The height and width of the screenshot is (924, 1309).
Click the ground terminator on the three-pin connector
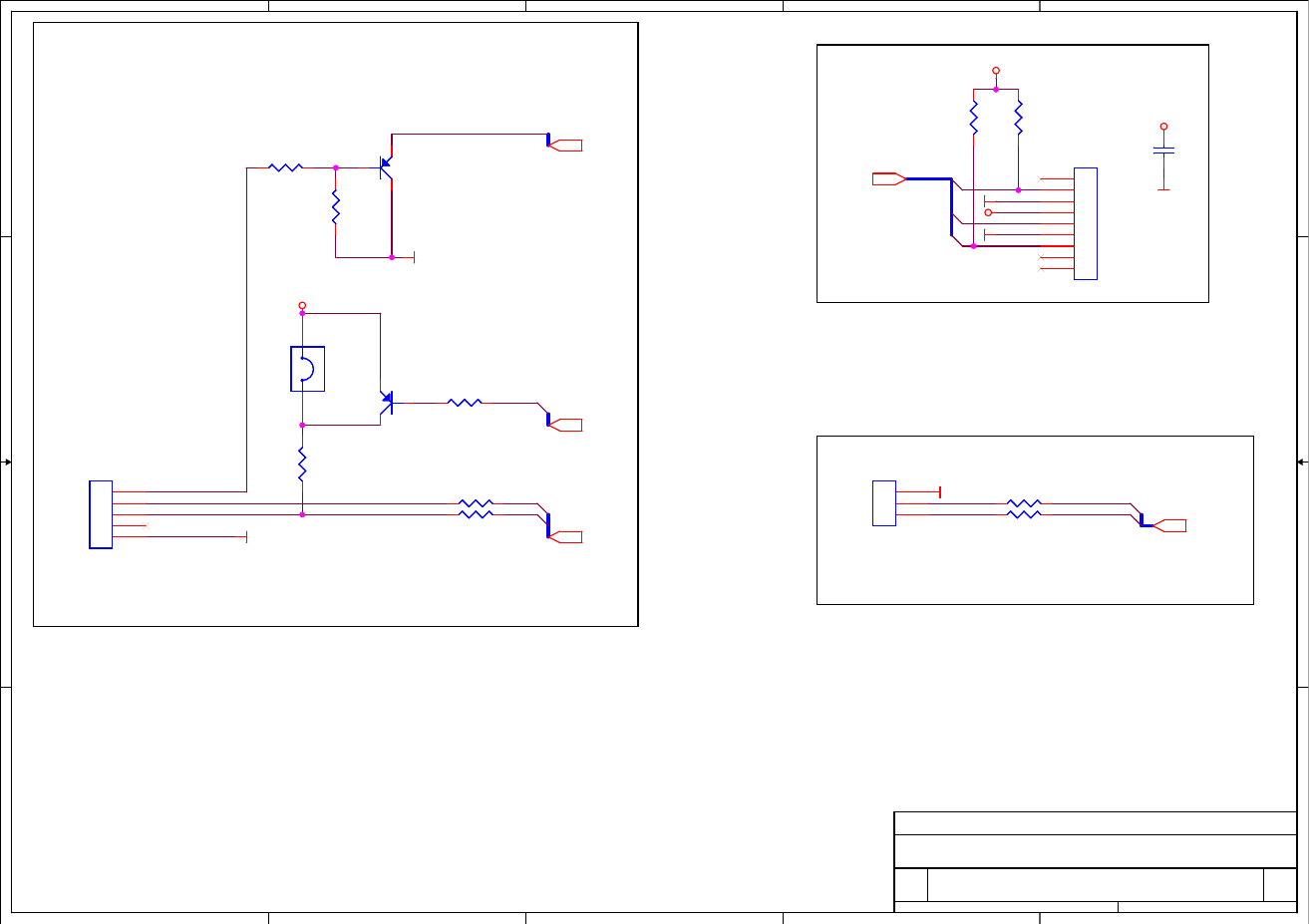940,491
